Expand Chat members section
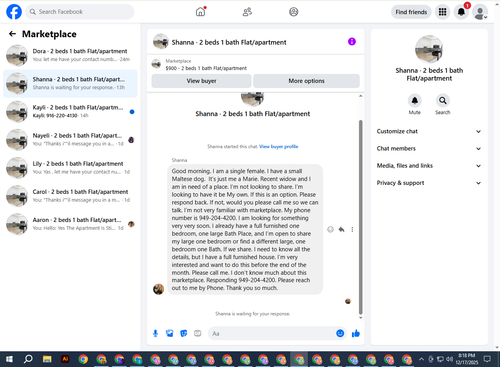Screen dimensions: 500x367 click(x=429, y=149)
